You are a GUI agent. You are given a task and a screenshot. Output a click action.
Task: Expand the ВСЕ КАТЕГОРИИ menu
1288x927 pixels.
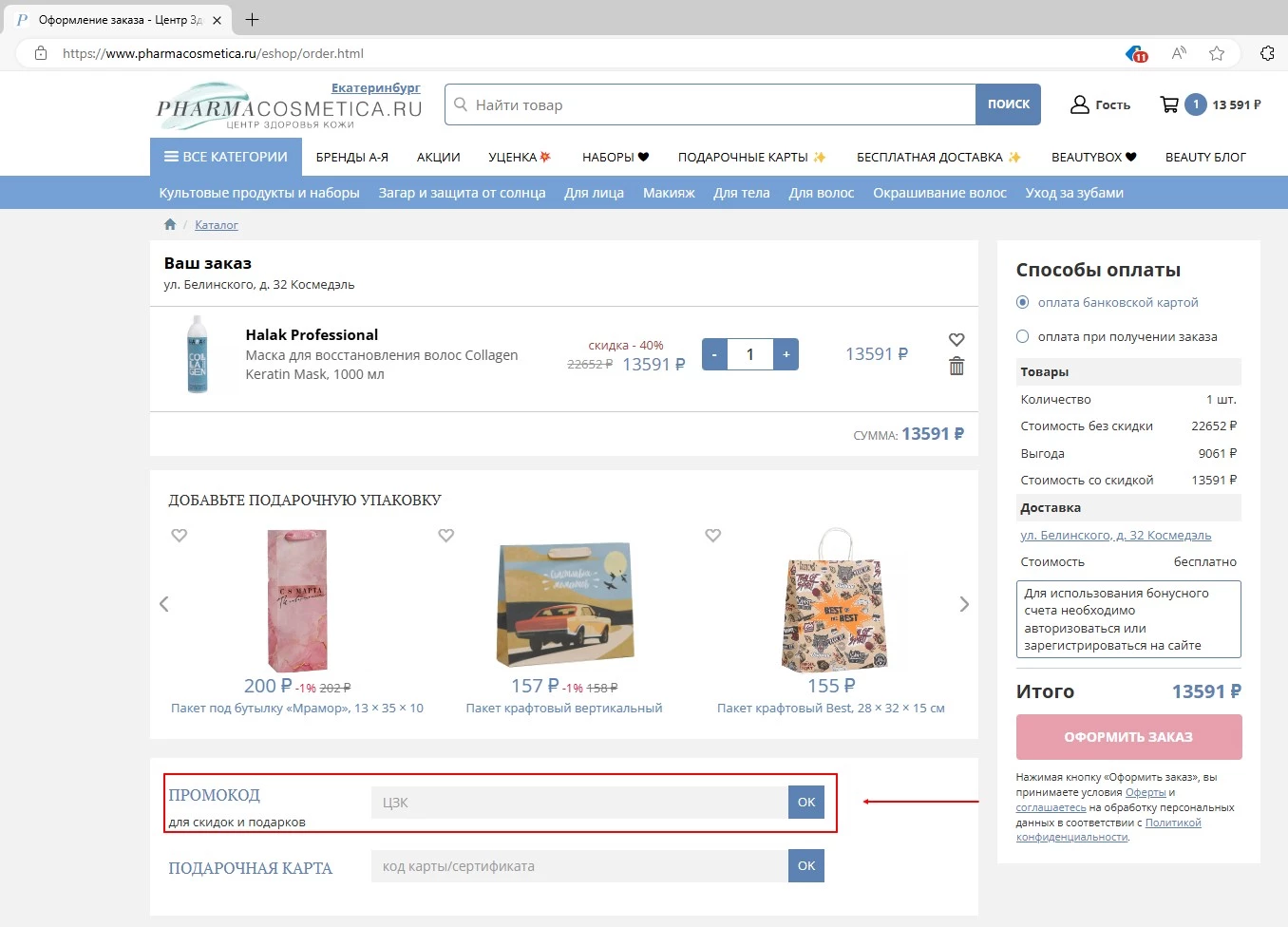click(x=226, y=157)
